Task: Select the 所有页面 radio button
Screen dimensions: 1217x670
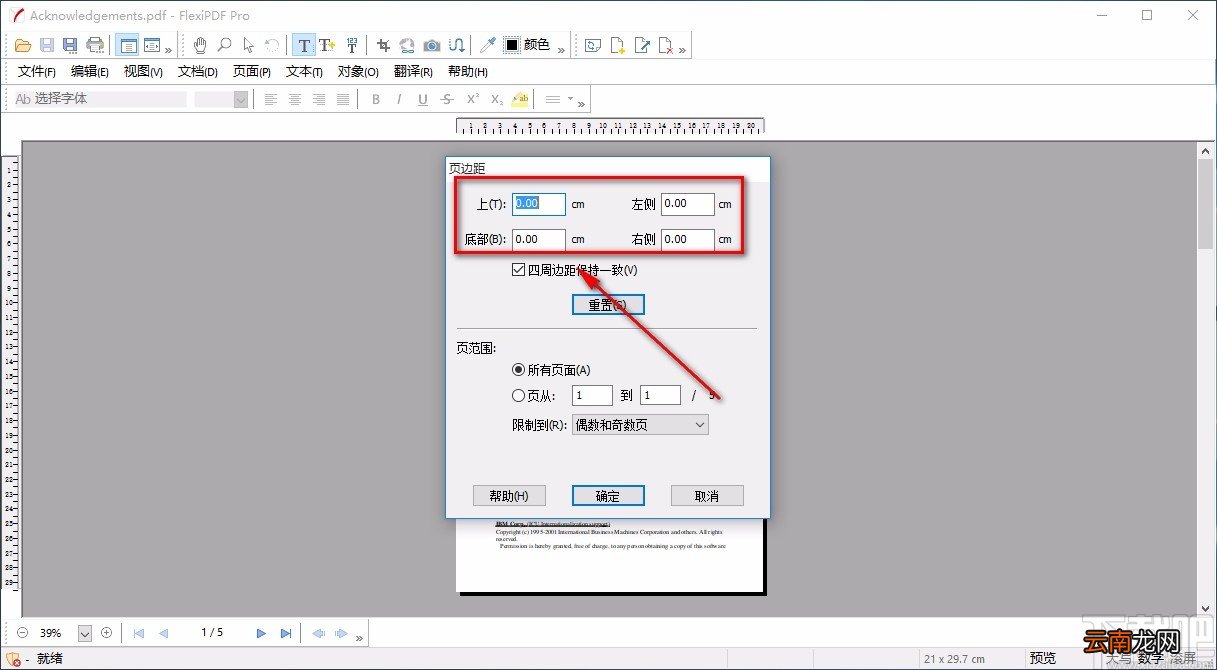Action: [x=518, y=370]
